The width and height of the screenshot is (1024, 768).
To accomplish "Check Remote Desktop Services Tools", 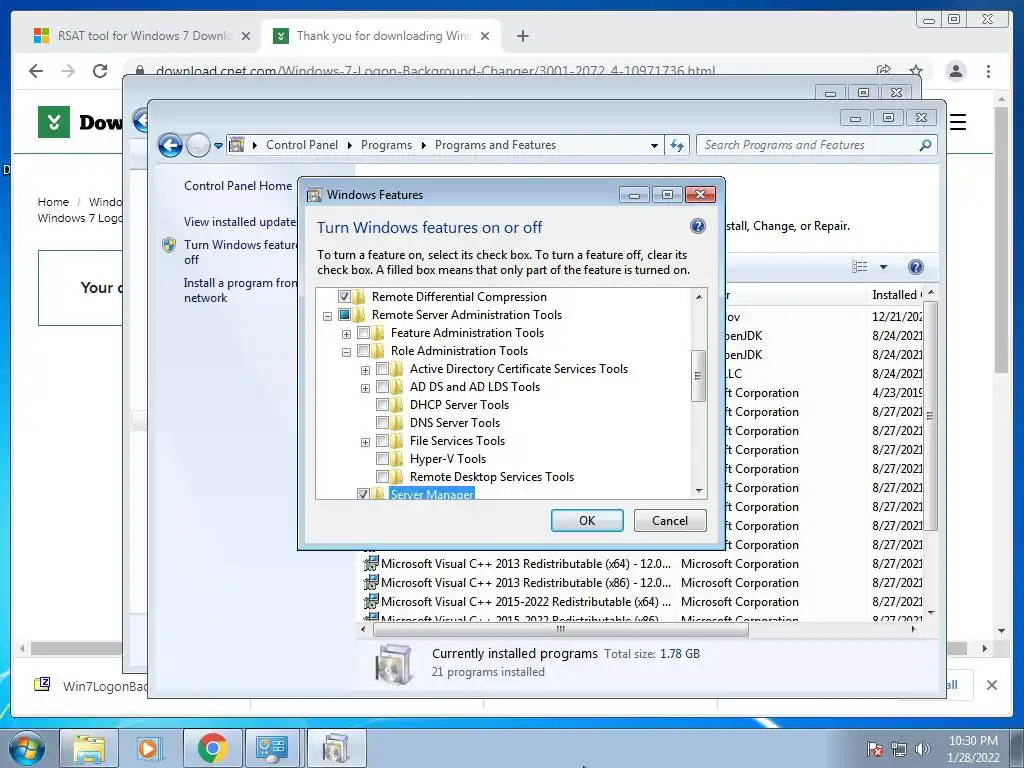I will click(x=382, y=477).
